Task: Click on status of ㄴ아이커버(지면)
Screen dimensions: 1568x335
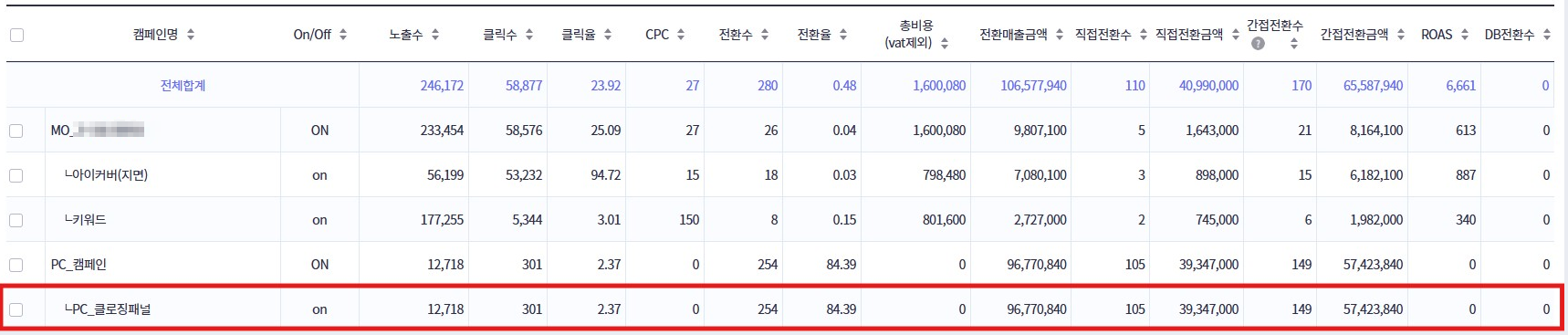Action: click(319, 175)
